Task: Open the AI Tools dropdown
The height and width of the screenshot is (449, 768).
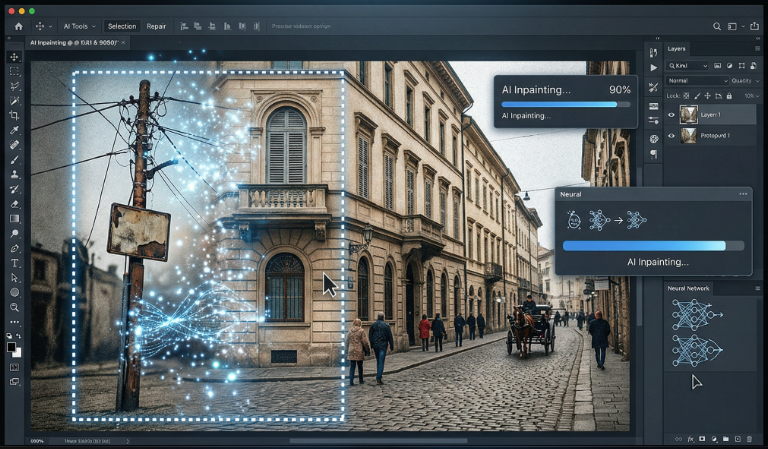Action: [x=78, y=26]
